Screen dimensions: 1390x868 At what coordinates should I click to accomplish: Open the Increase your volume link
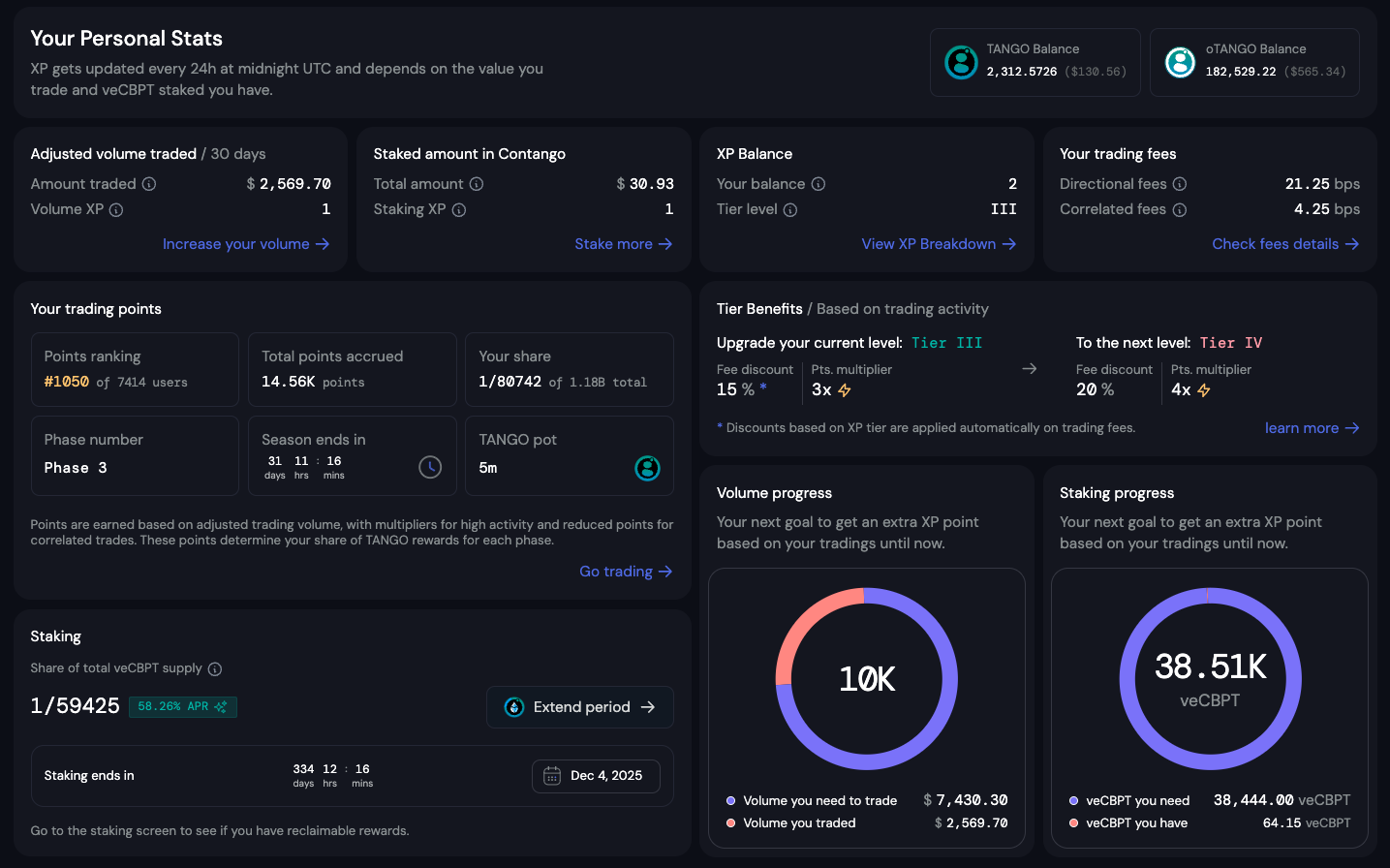246,244
